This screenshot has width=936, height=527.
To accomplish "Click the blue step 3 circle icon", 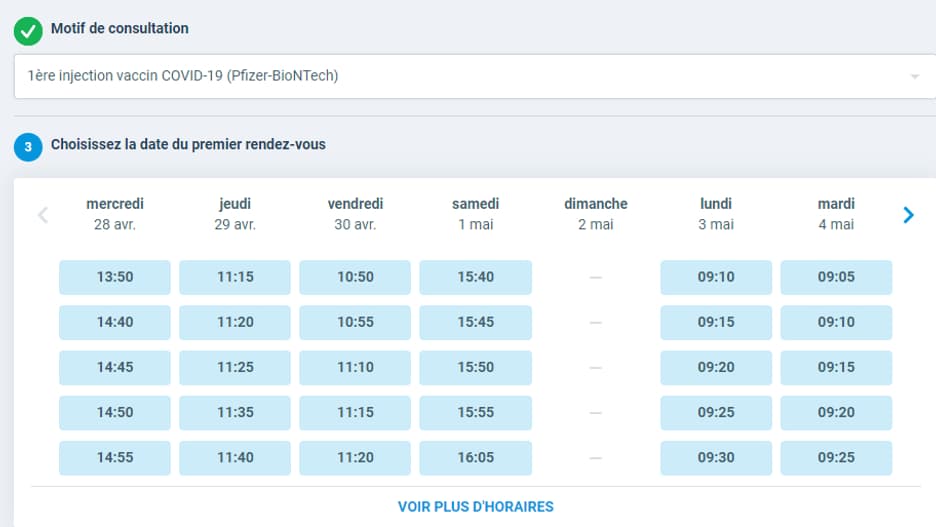I will 28,147.
